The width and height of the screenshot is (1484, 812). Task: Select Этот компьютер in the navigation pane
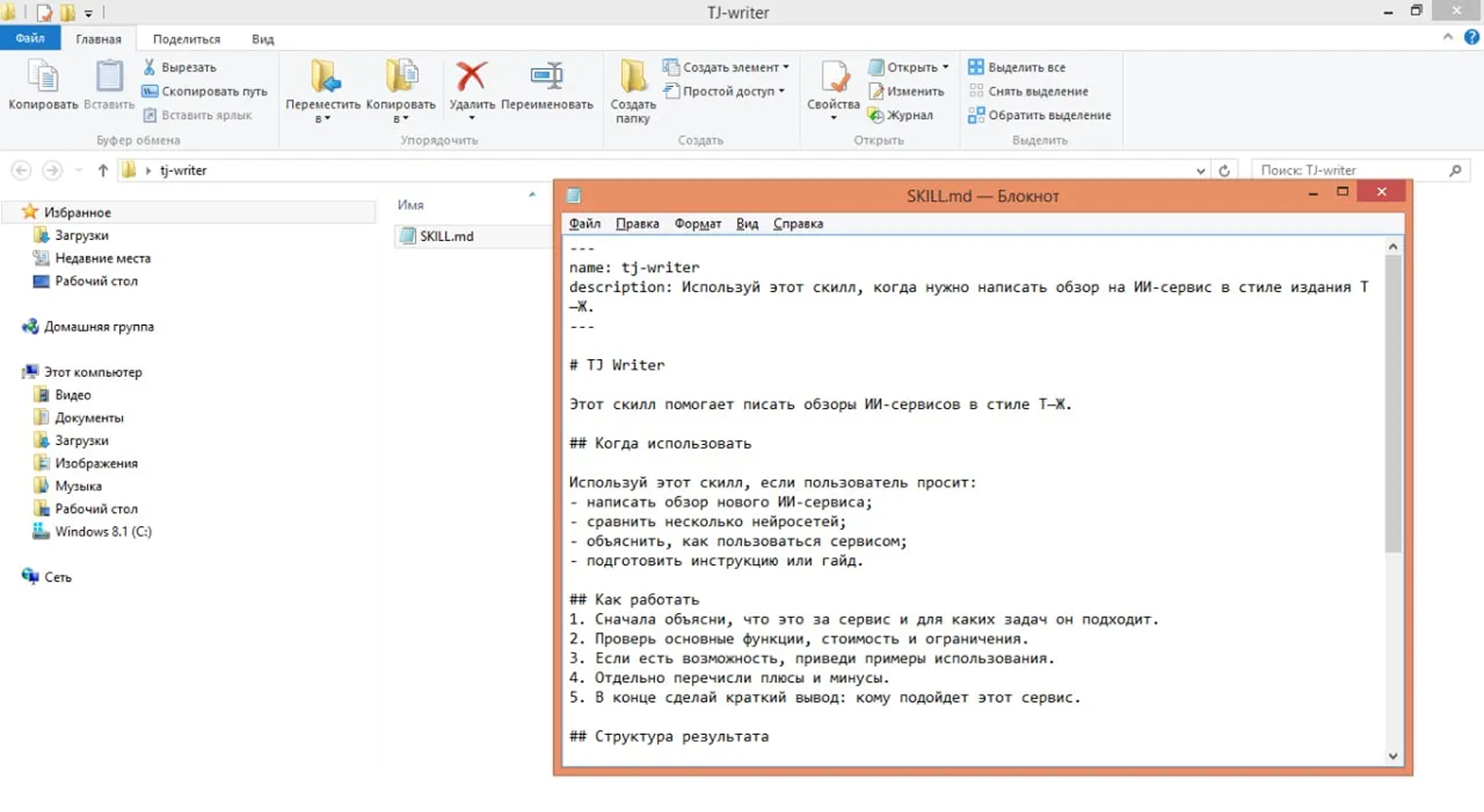pos(93,372)
